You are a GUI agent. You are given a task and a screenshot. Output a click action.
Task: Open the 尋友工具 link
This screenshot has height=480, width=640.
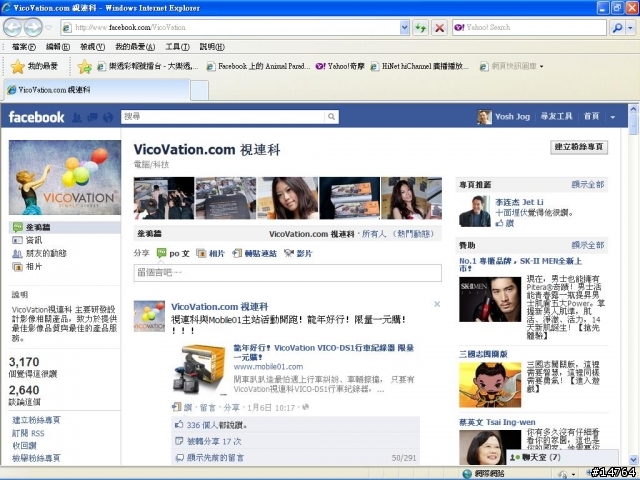point(556,117)
